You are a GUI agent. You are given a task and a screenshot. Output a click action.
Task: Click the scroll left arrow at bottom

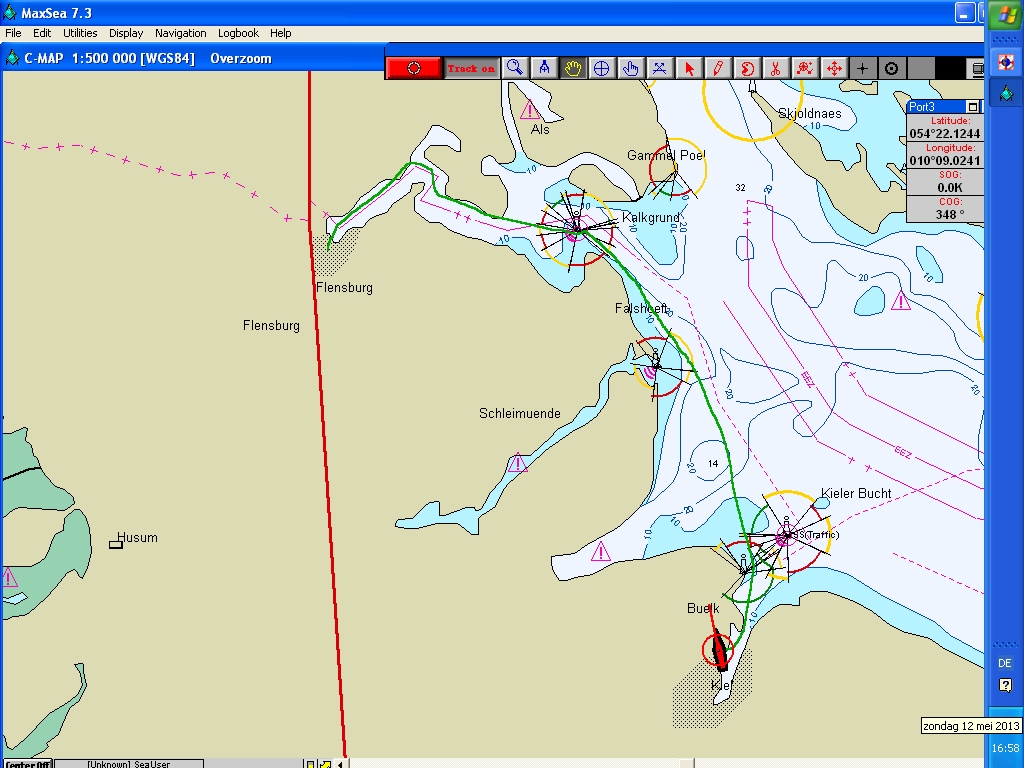point(340,764)
